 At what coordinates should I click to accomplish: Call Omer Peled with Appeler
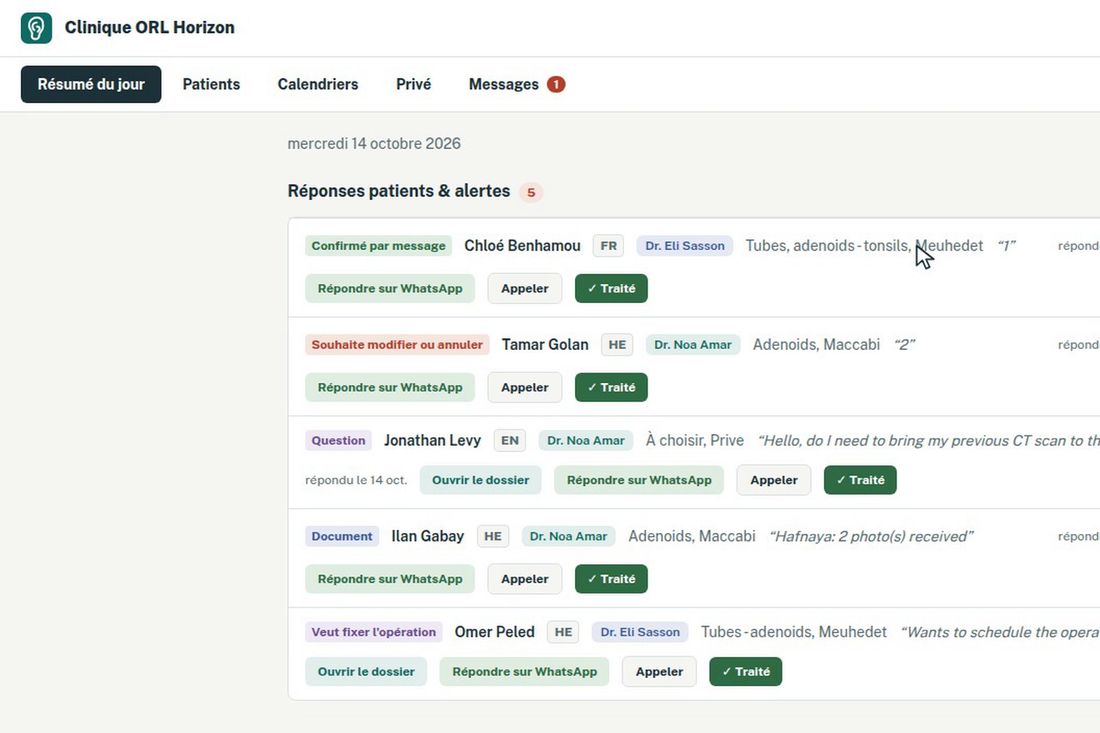click(x=659, y=671)
